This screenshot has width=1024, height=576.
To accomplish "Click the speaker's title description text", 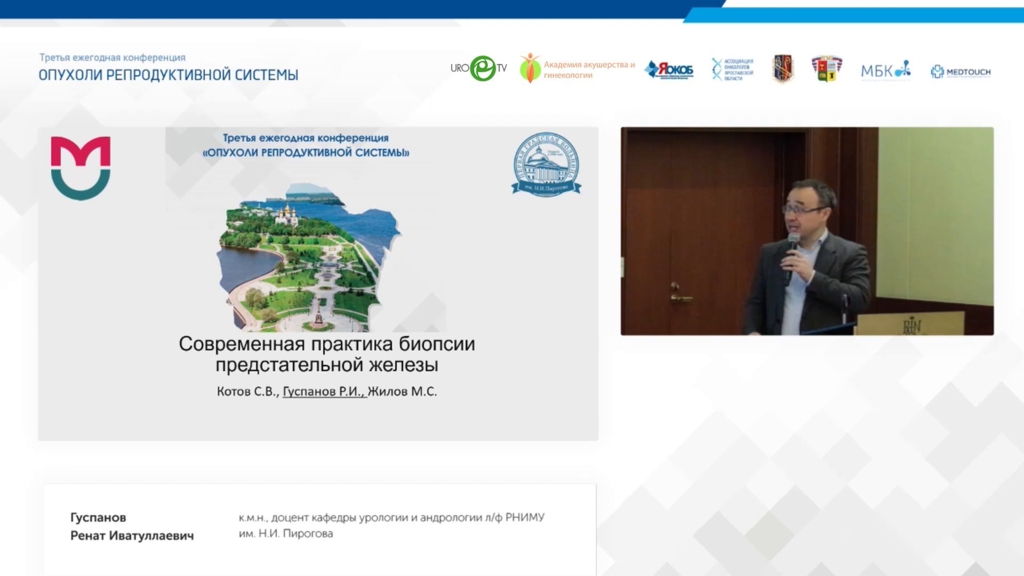I will (391, 525).
